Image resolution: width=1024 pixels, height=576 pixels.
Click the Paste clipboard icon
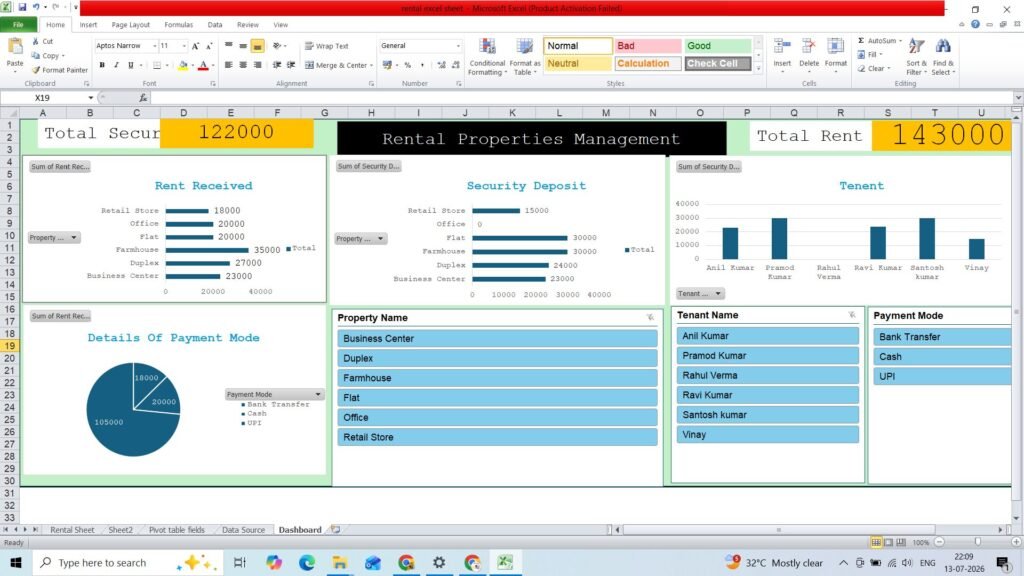click(14, 47)
